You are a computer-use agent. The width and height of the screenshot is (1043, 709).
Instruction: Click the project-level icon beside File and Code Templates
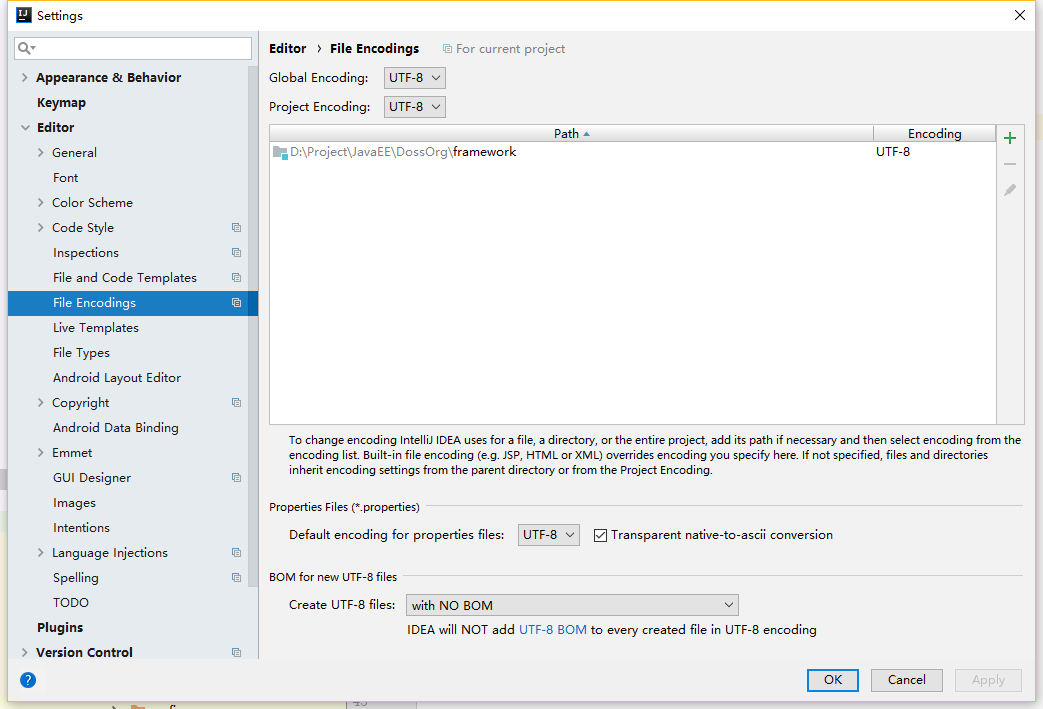click(x=236, y=277)
